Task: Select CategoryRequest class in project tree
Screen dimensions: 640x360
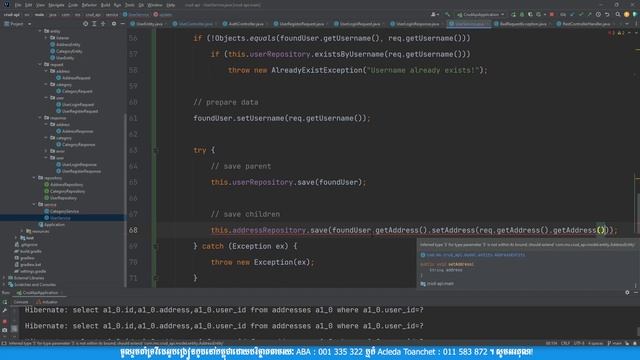Action: [x=74, y=91]
